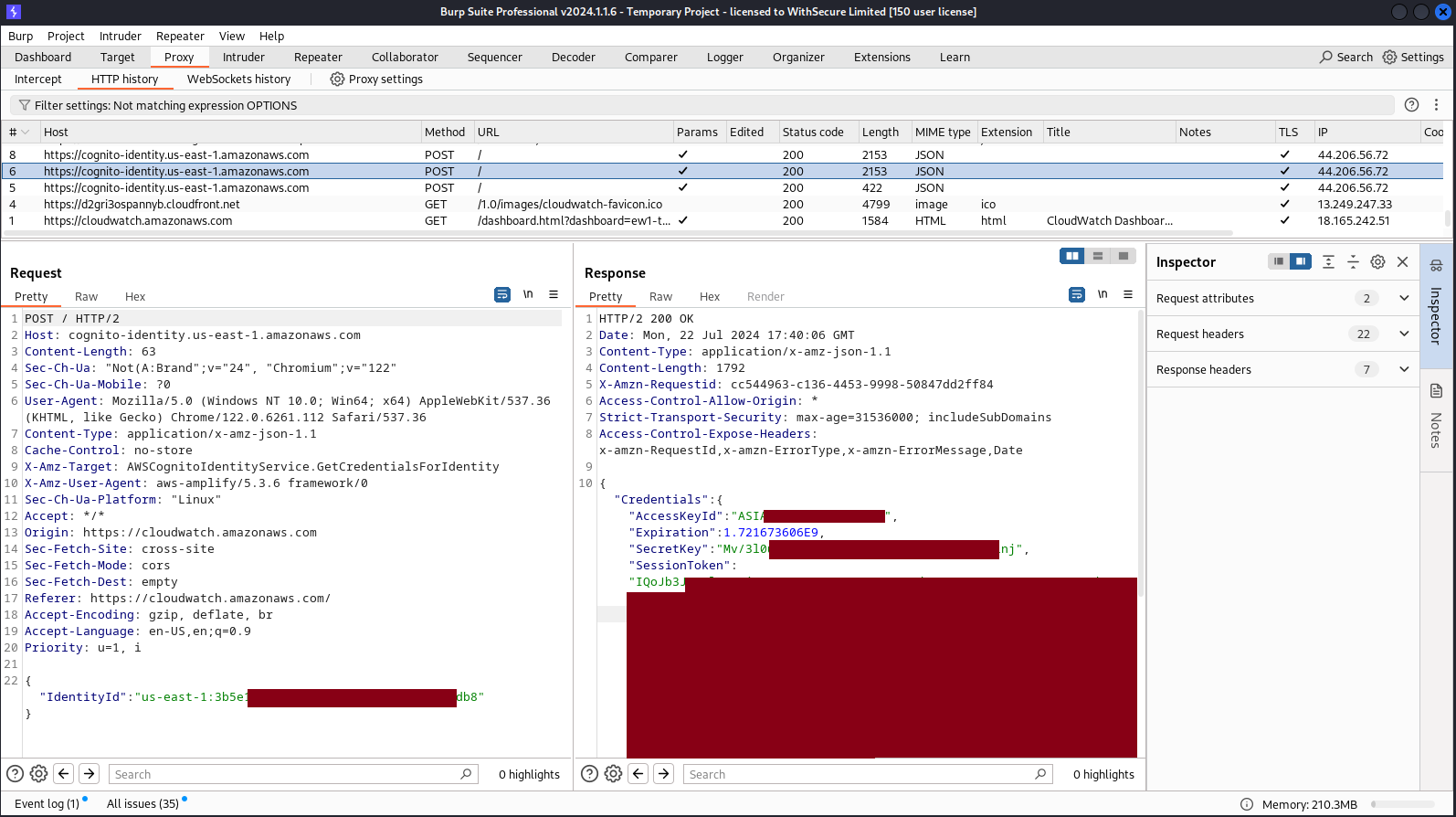Image resolution: width=1456 pixels, height=817 pixels.
Task: Toggle the Response pane word wrap icon
Action: (1077, 294)
